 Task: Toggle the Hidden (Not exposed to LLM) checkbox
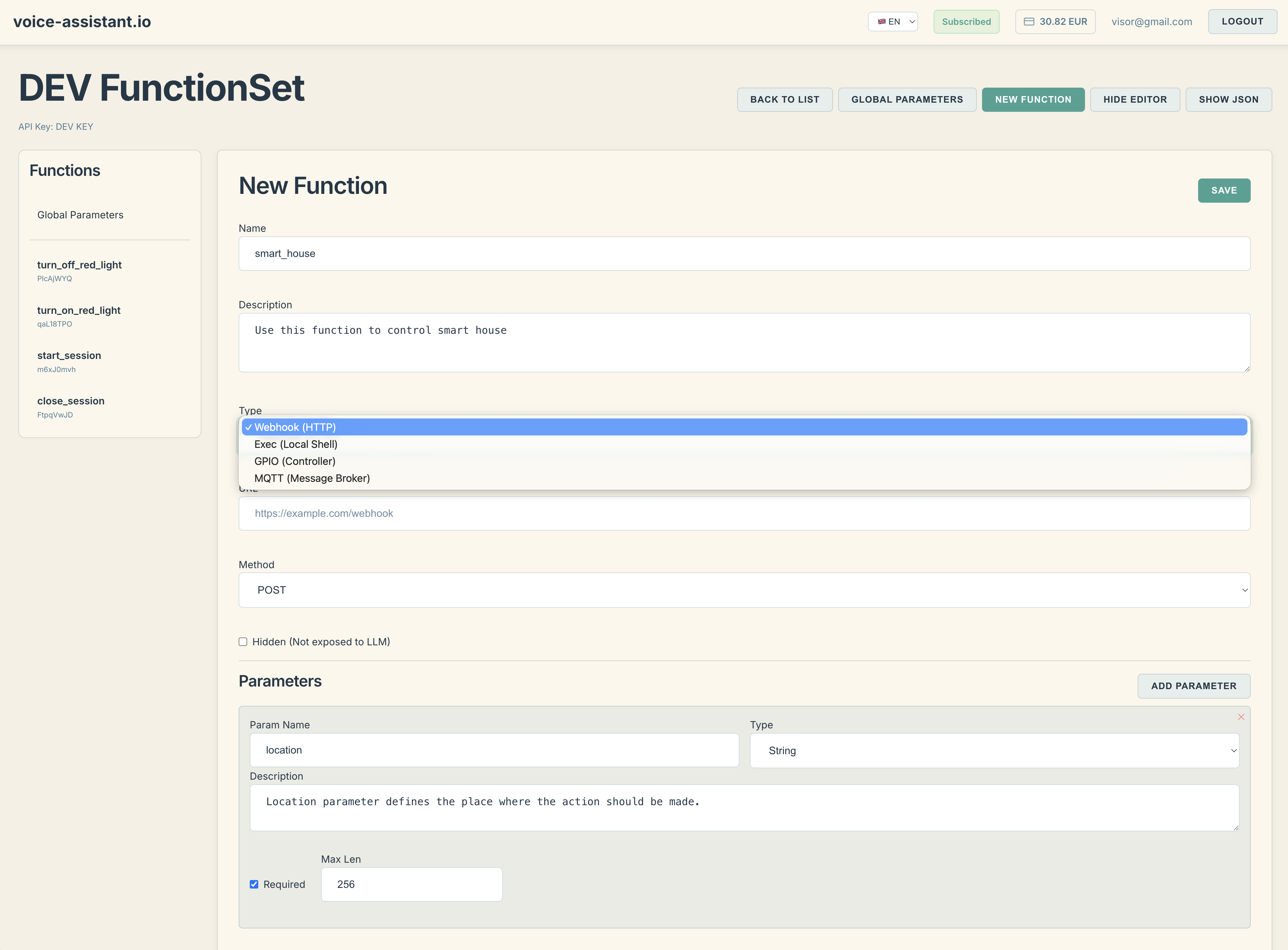click(x=243, y=642)
